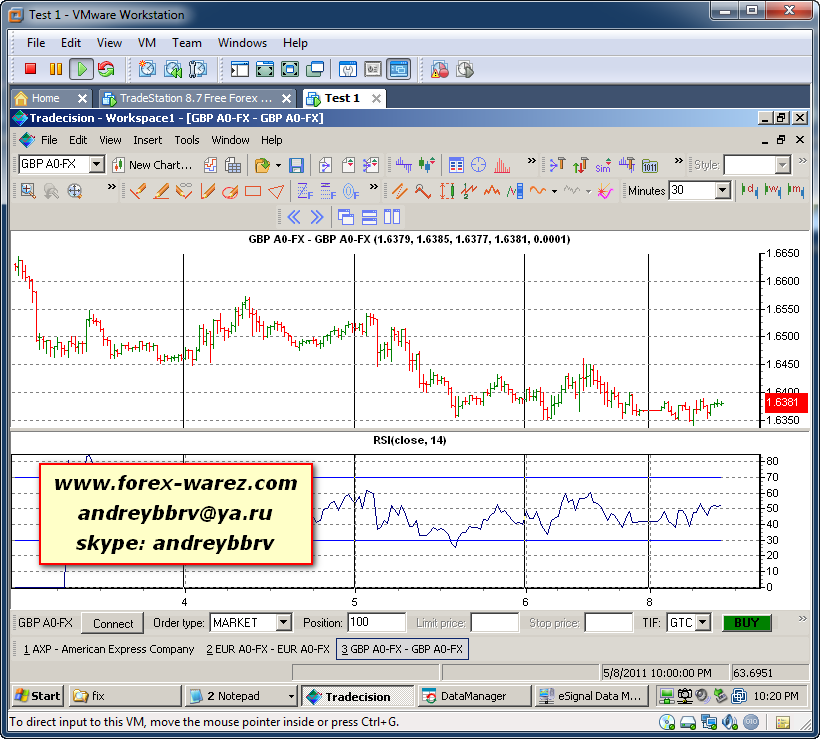820x739 pixels.
Task: Click the green BUY button
Action: (746, 623)
